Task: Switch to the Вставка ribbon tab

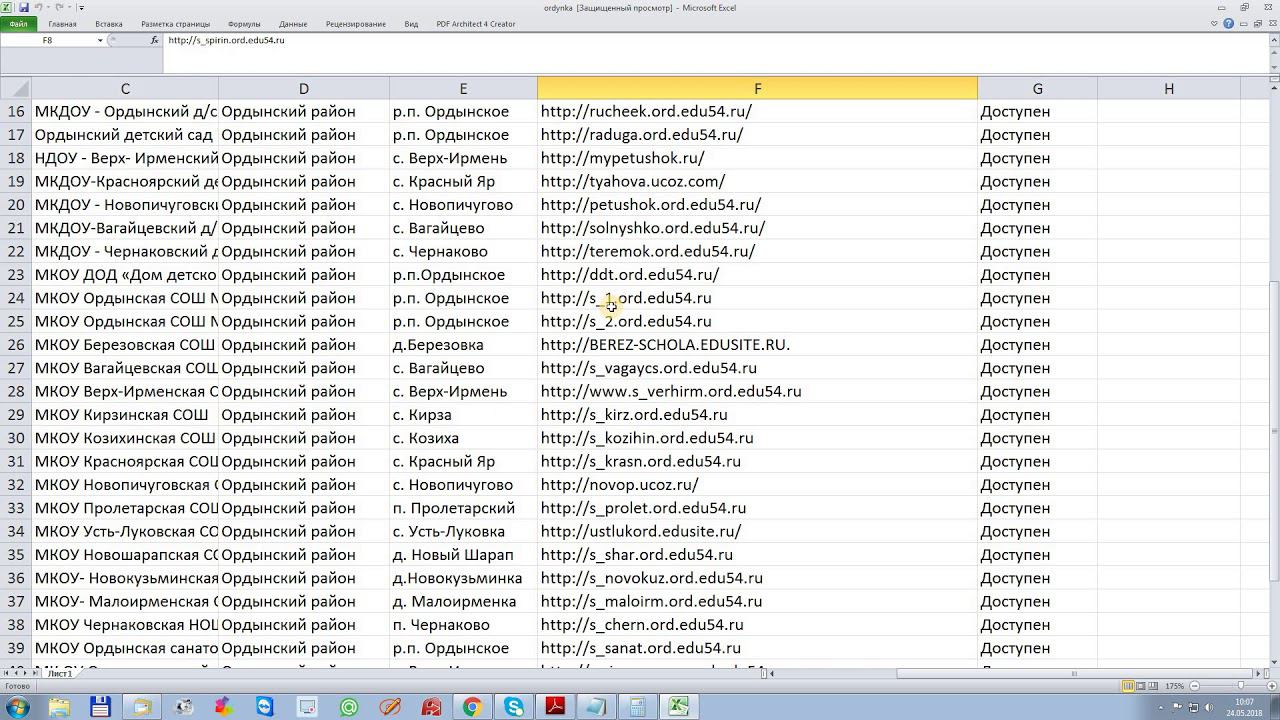Action: [109, 24]
